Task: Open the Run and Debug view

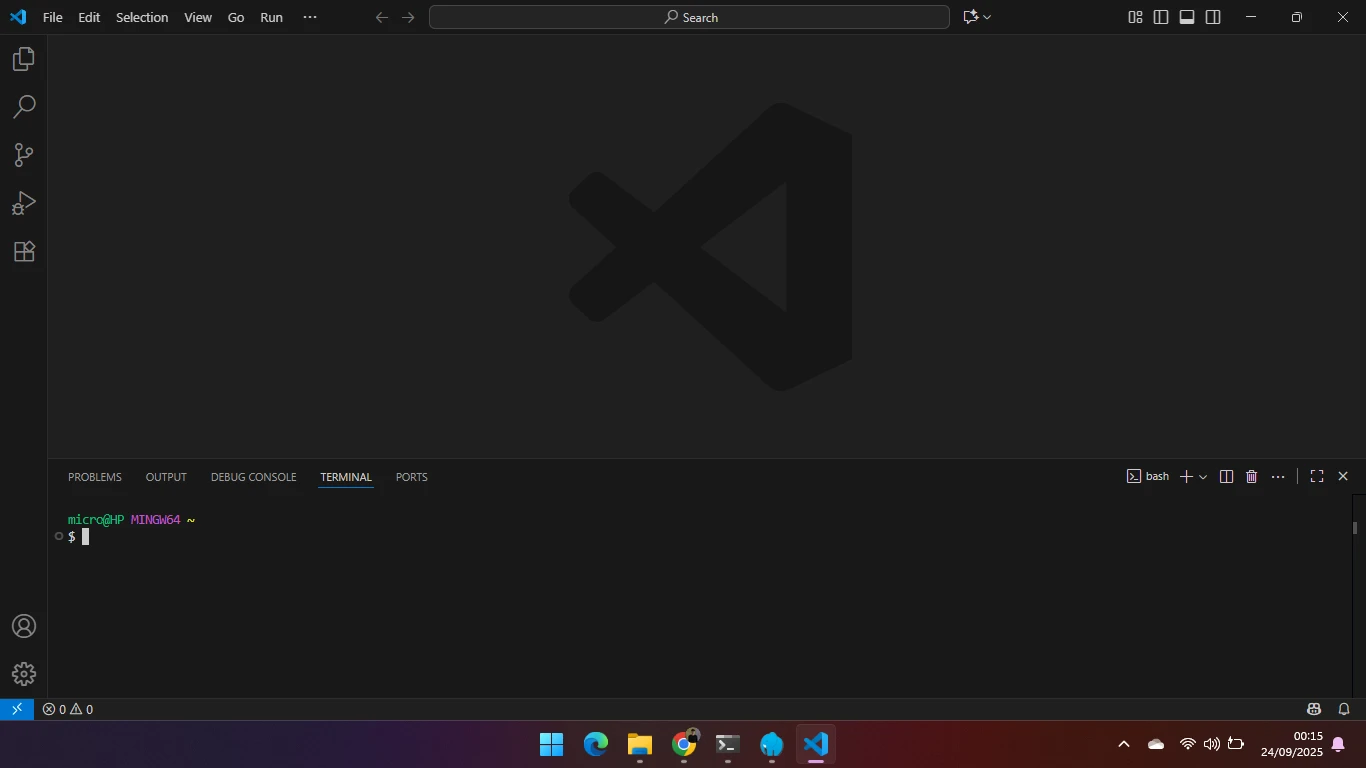Action: (x=24, y=203)
